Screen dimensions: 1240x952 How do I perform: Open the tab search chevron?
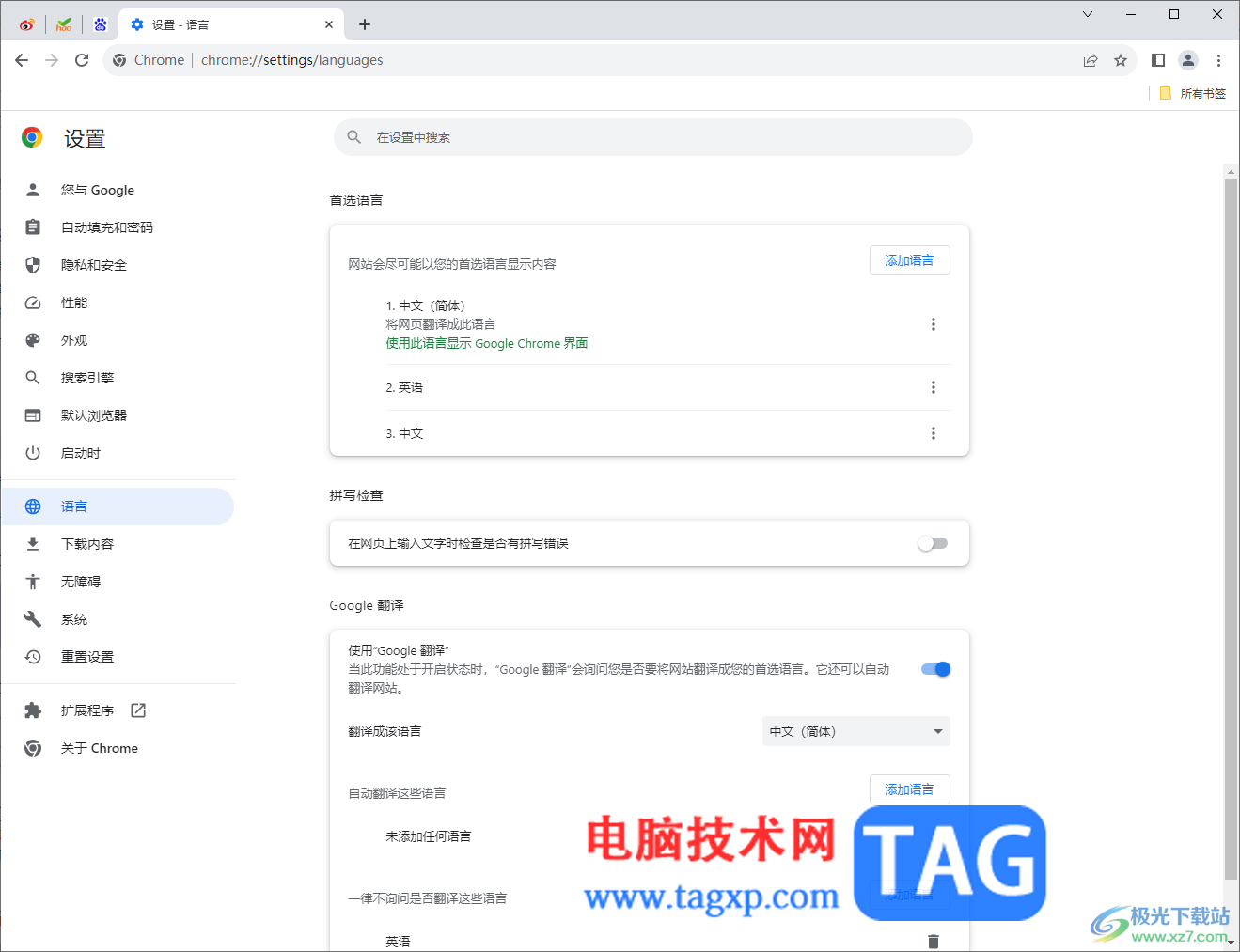(x=1088, y=14)
